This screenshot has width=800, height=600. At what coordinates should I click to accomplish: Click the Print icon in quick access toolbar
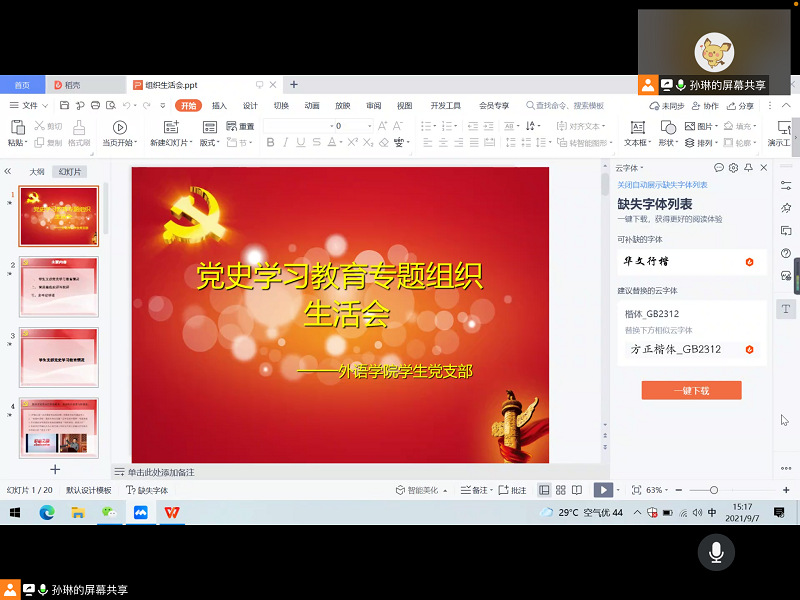94,105
